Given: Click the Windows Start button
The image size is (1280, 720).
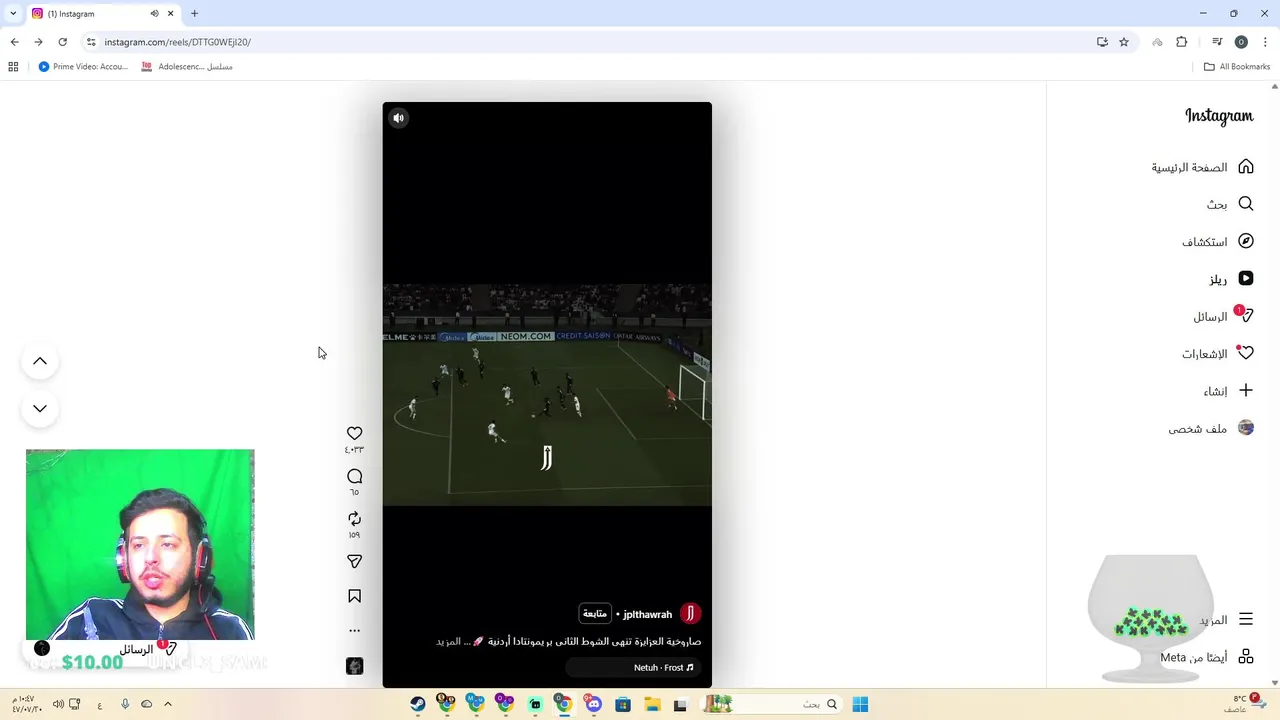Looking at the screenshot, I should coord(860,704).
